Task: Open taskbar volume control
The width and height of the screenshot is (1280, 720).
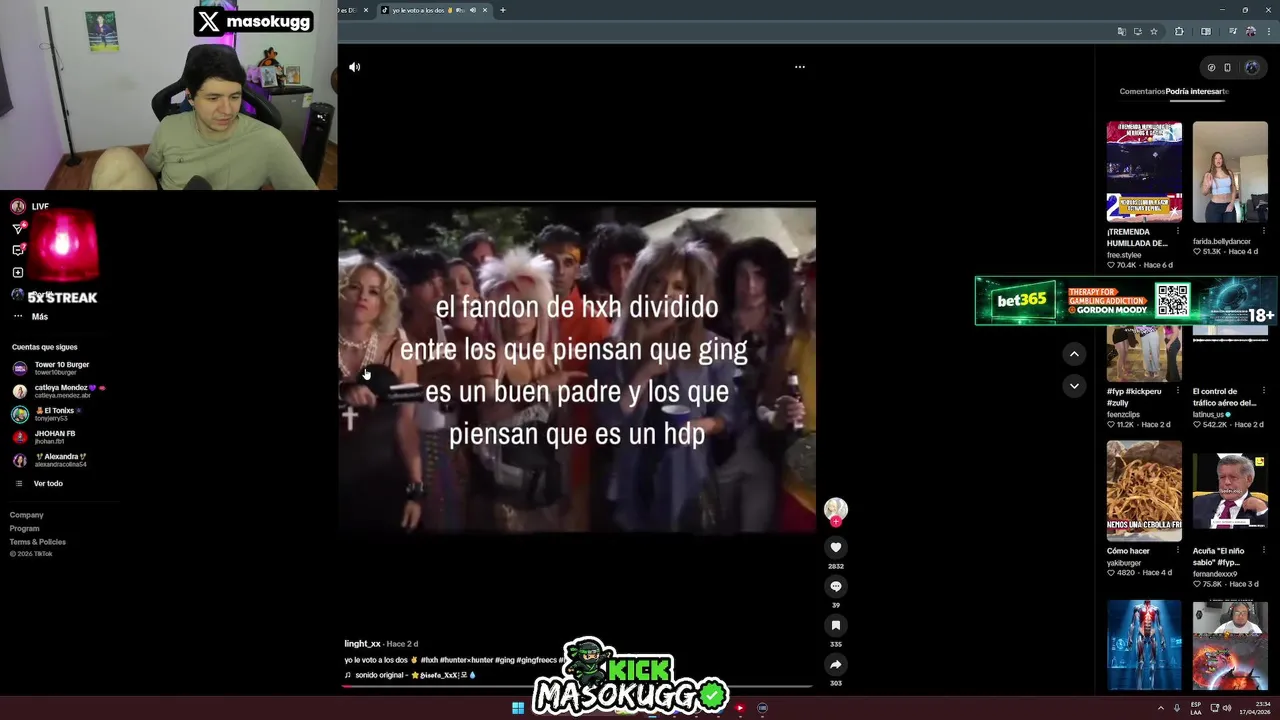Action: point(1227,708)
